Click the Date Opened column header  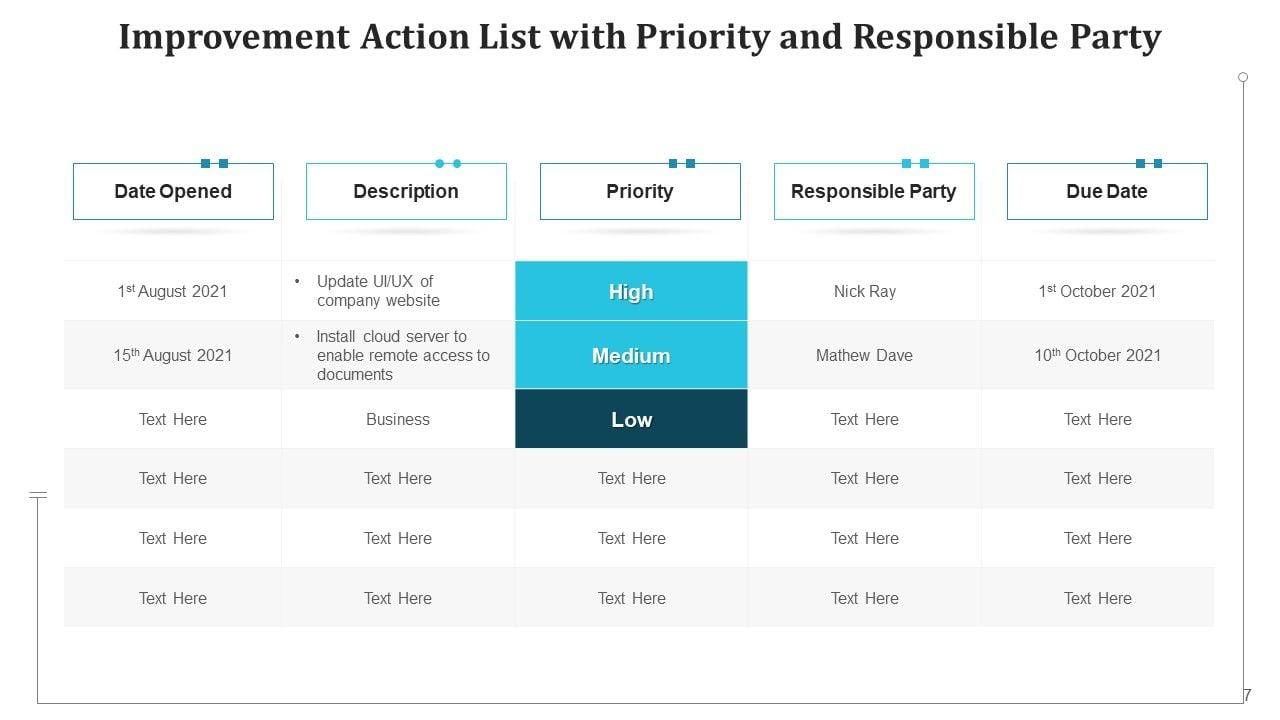coord(173,192)
